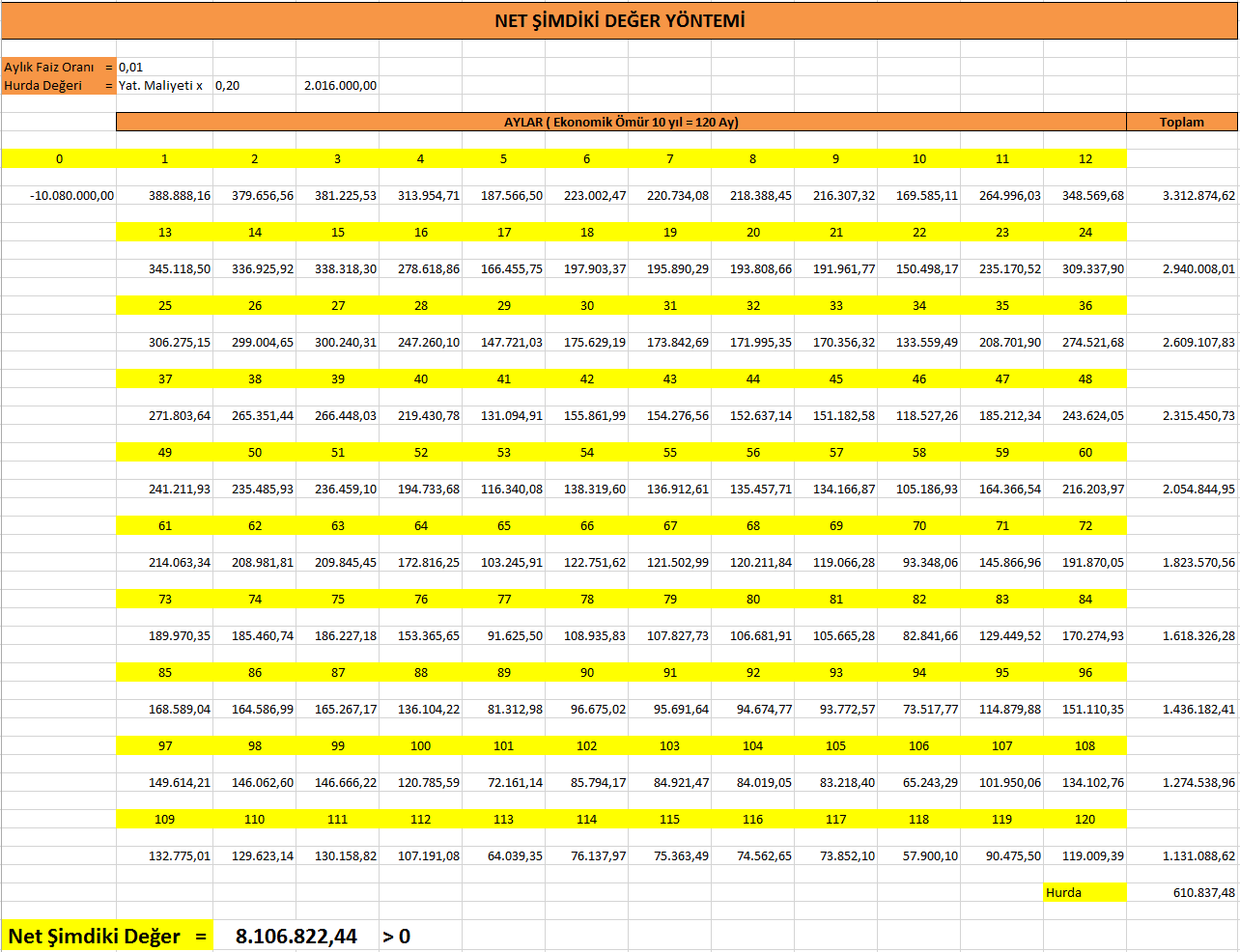The width and height of the screenshot is (1240, 952).
Task: Select the month 24 header cell
Action: [1085, 233]
